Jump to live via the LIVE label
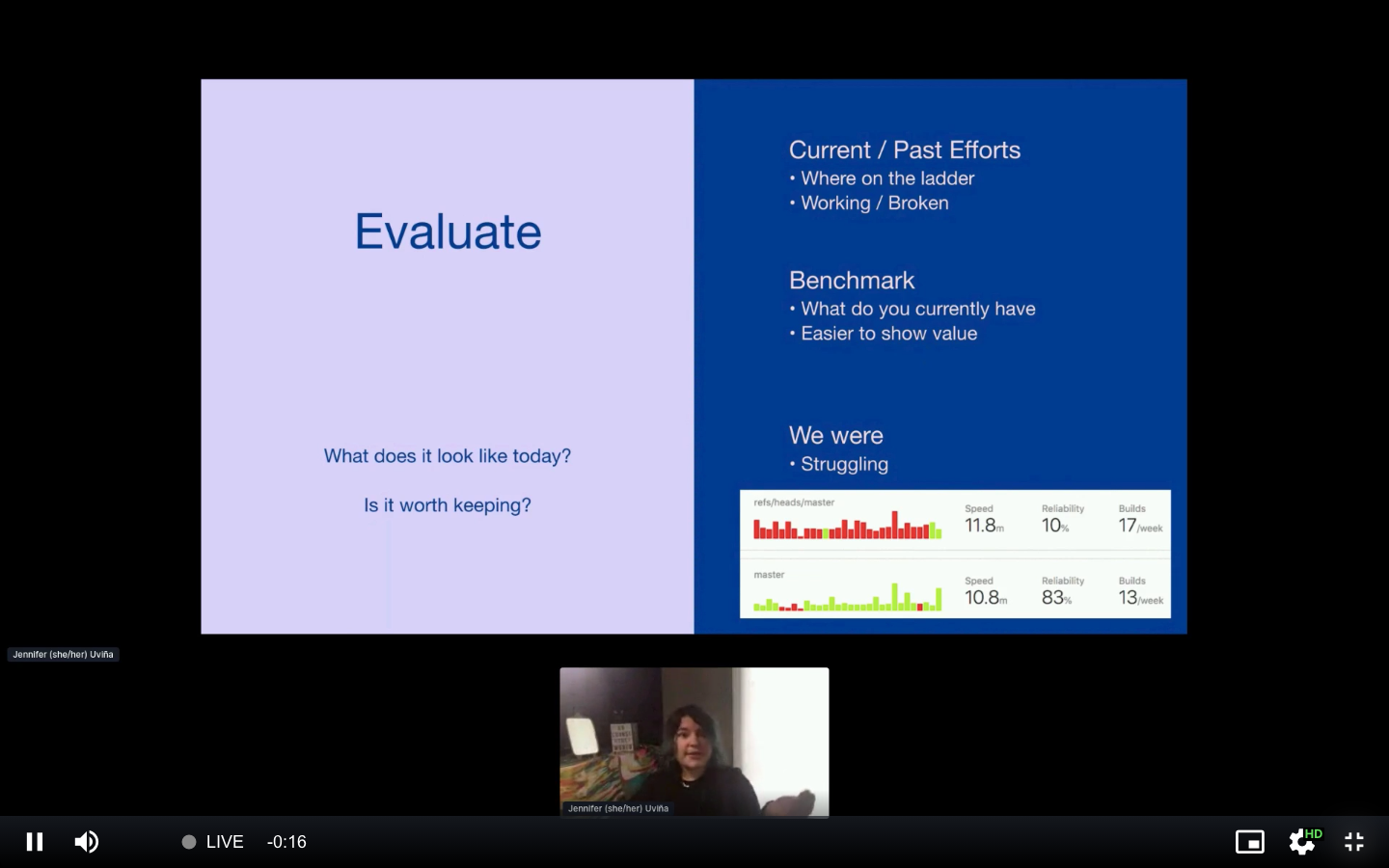1389x868 pixels. coord(225,842)
